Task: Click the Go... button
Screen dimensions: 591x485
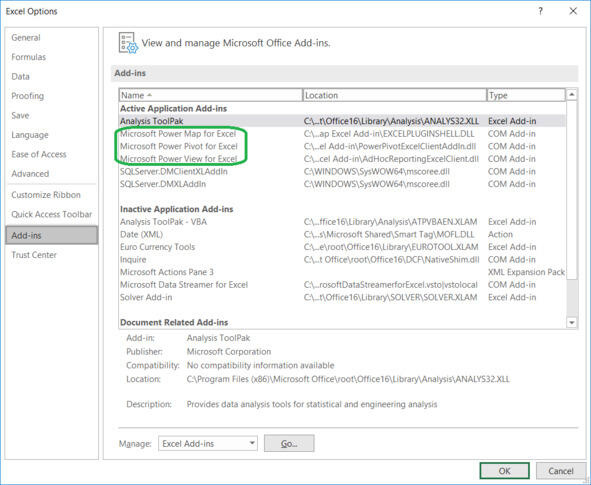Action: click(289, 443)
